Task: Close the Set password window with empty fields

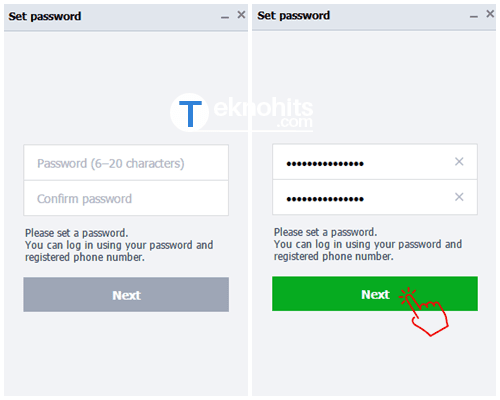Action: pyautogui.click(x=241, y=15)
